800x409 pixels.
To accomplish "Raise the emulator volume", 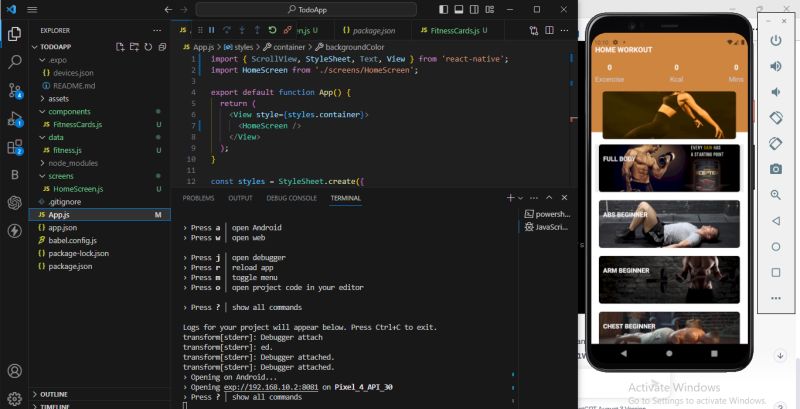I will 776,66.
